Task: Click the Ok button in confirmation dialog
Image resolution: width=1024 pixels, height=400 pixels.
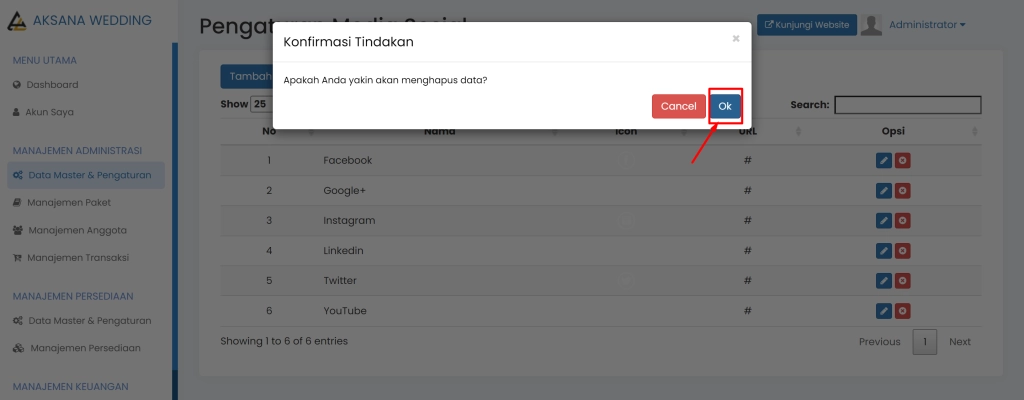Action: 725,106
